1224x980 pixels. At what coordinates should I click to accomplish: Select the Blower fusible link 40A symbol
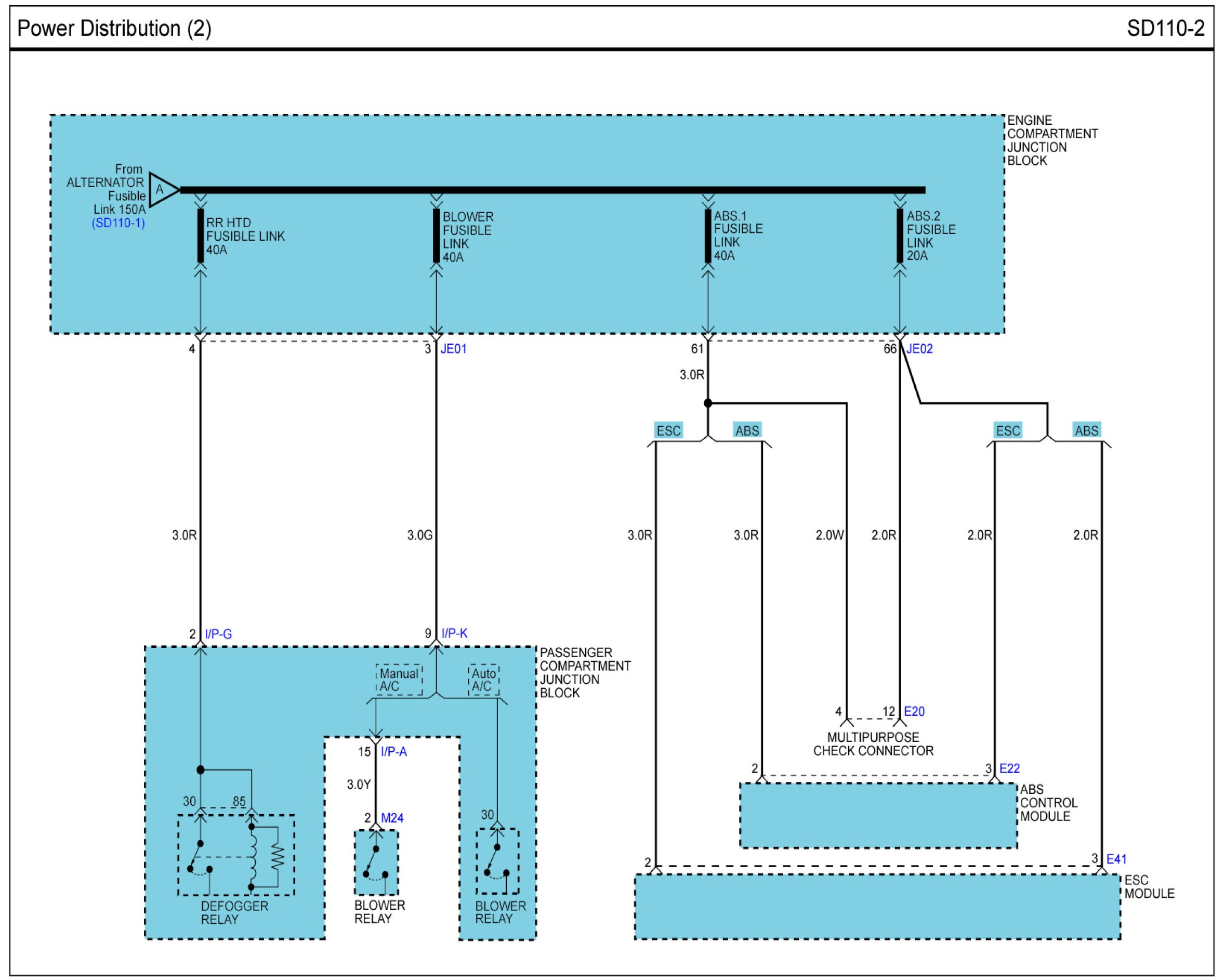pos(436,236)
